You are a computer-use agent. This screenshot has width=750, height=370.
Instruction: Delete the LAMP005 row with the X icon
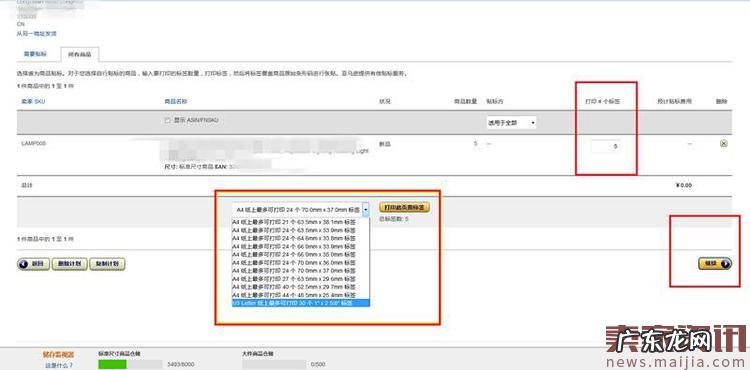click(x=724, y=143)
